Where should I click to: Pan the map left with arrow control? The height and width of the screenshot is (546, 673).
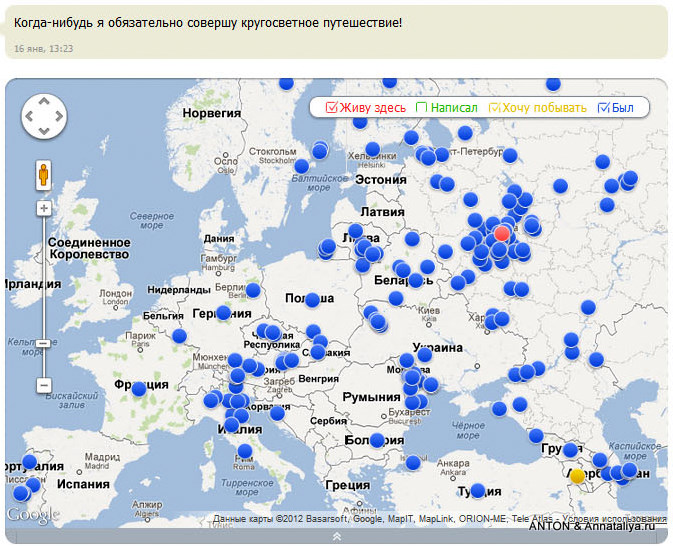click(x=30, y=116)
